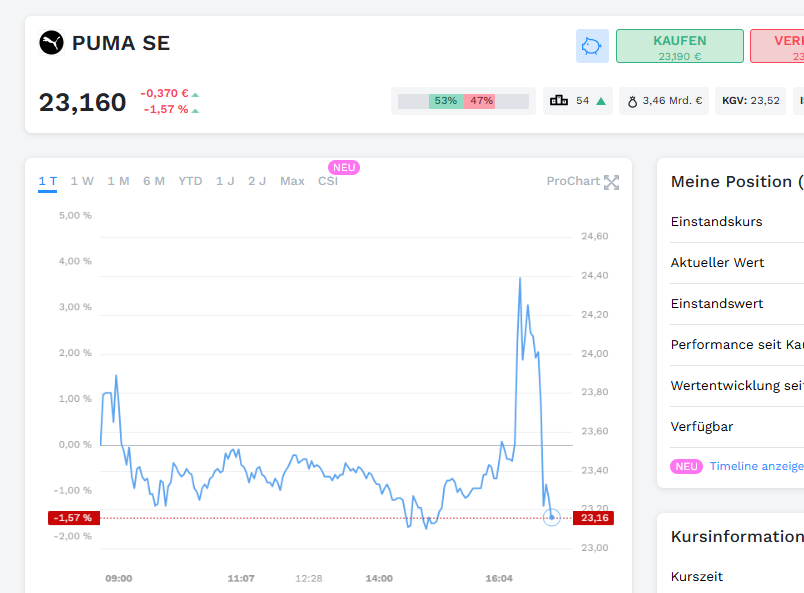Click the Puma logo icon
Viewport: 804px width, 593px height.
coord(51,43)
